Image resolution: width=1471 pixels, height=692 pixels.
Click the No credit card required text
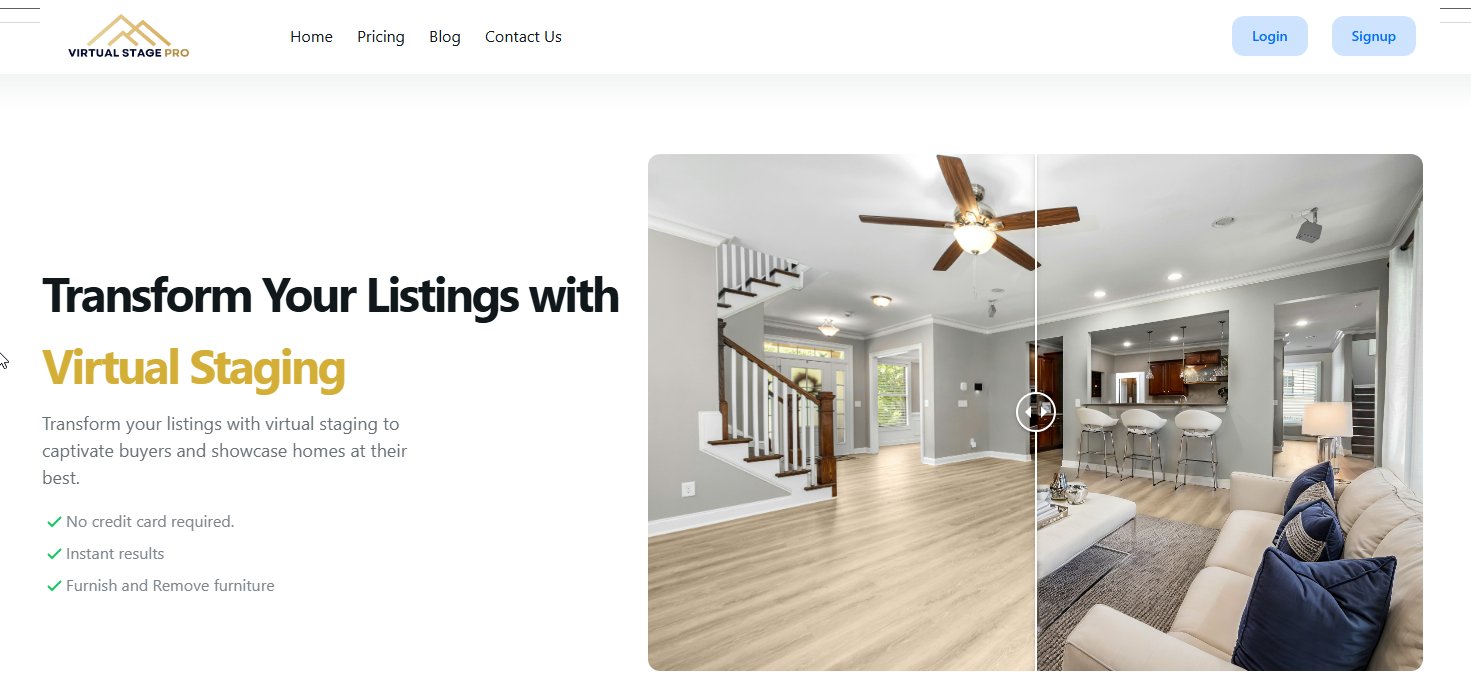(x=150, y=522)
